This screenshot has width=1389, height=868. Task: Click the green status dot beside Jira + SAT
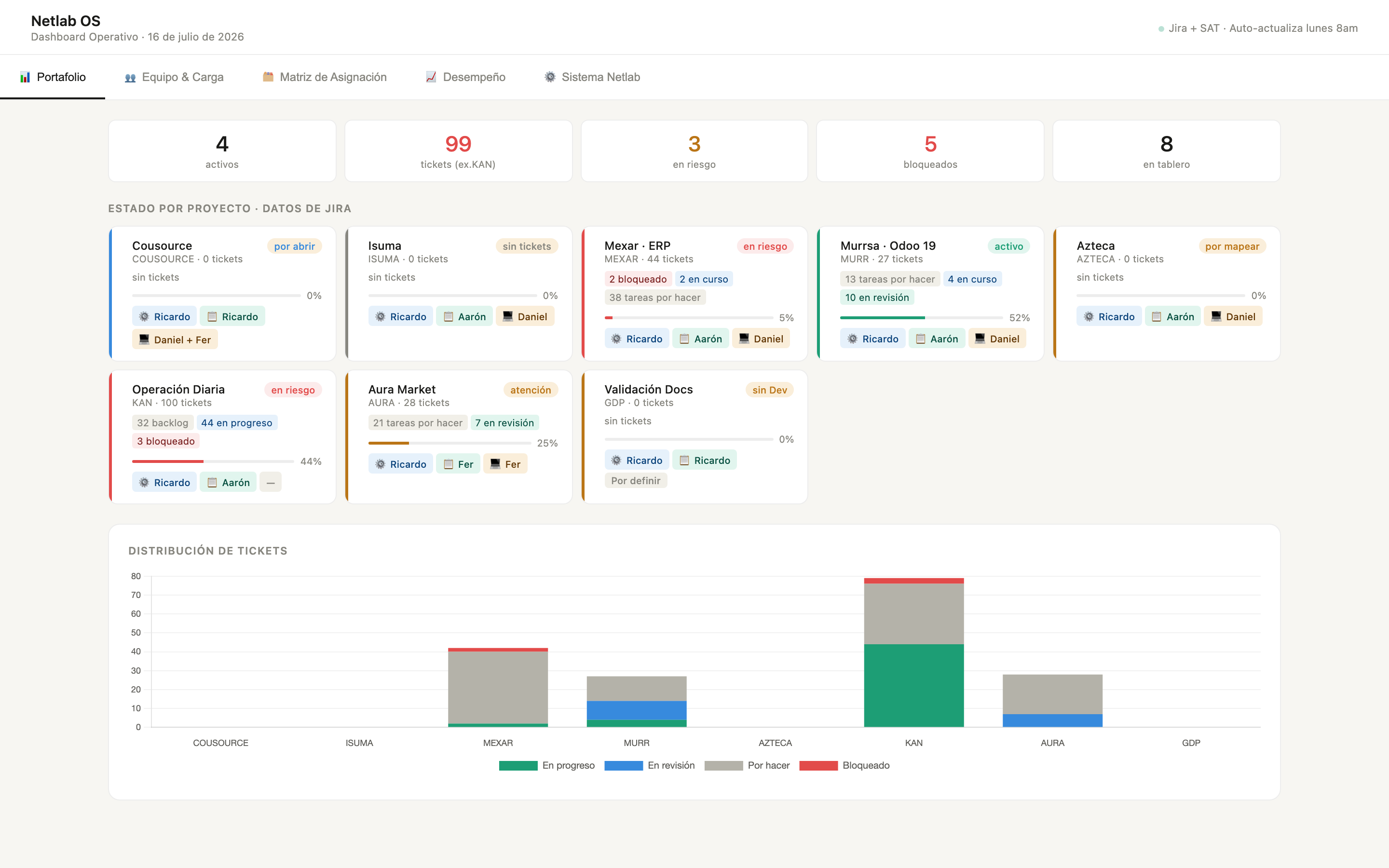tap(1161, 29)
